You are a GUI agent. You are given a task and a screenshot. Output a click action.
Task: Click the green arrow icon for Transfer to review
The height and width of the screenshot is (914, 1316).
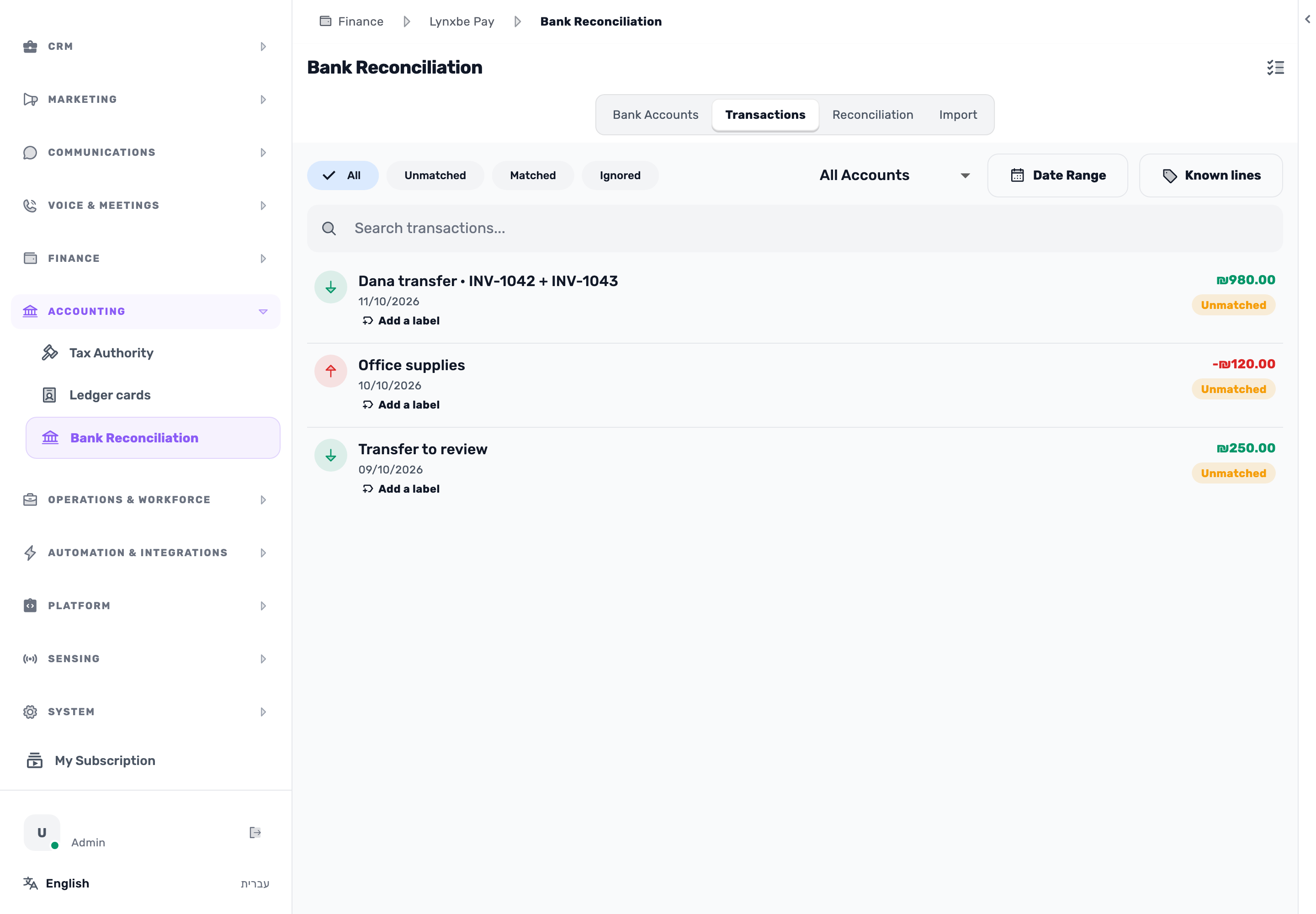(x=330, y=455)
